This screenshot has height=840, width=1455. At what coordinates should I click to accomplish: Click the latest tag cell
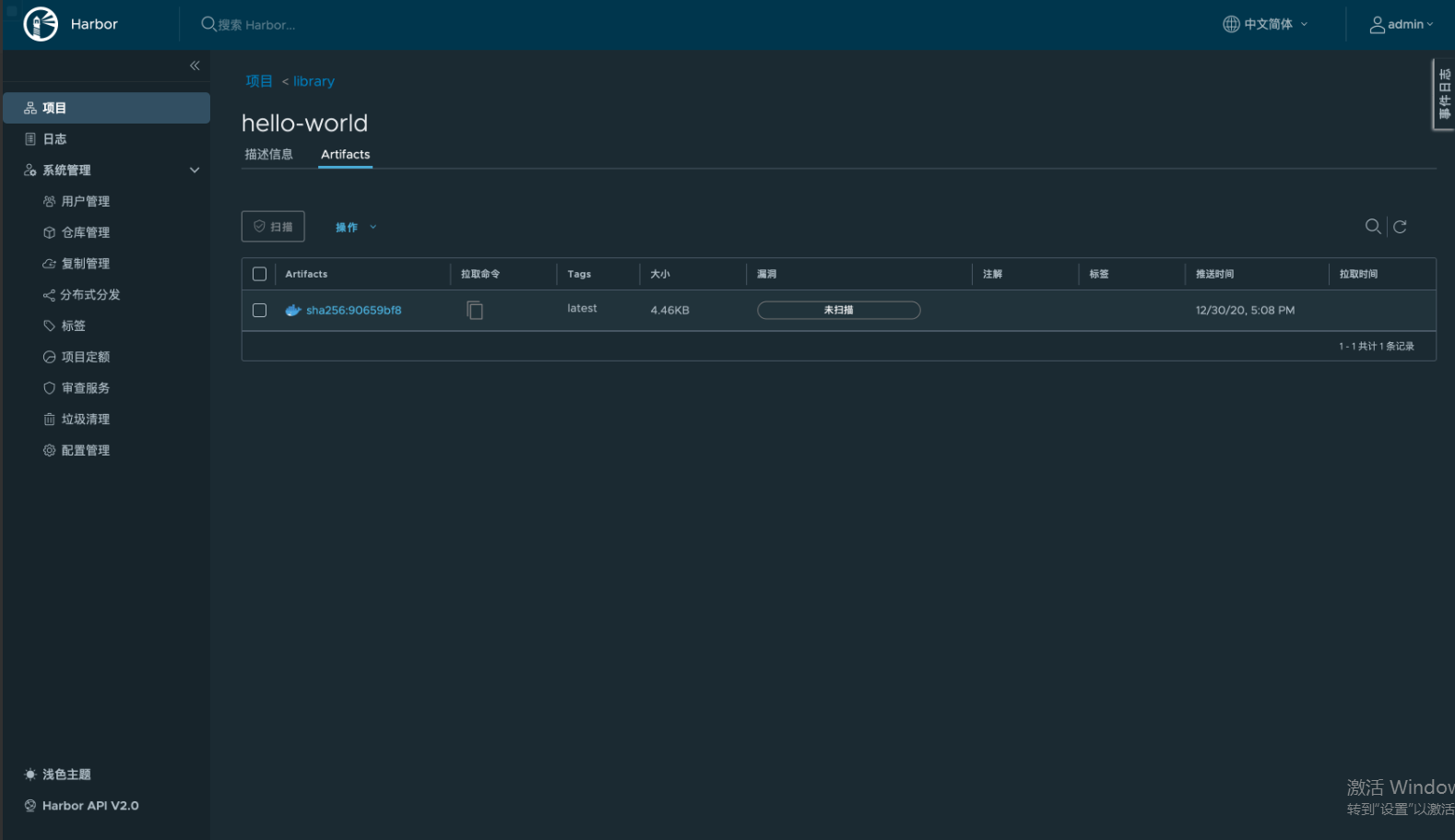[x=582, y=309]
